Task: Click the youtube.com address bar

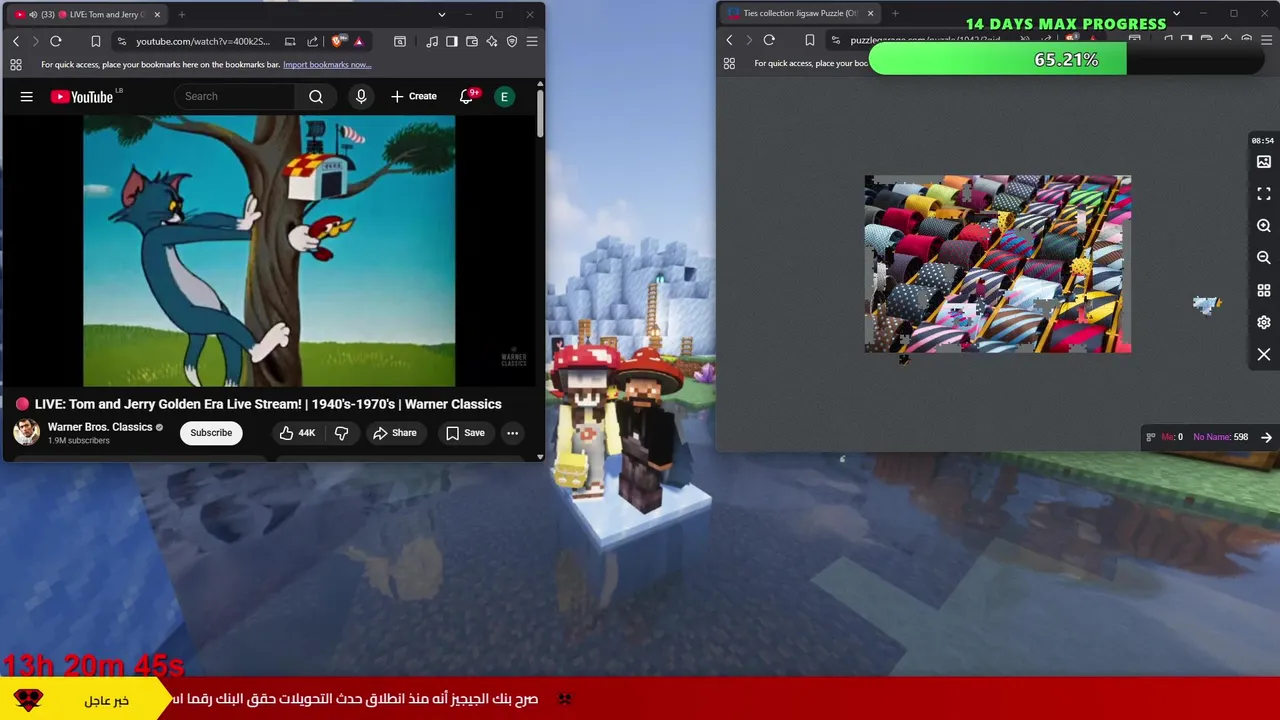Action: pyautogui.click(x=203, y=41)
